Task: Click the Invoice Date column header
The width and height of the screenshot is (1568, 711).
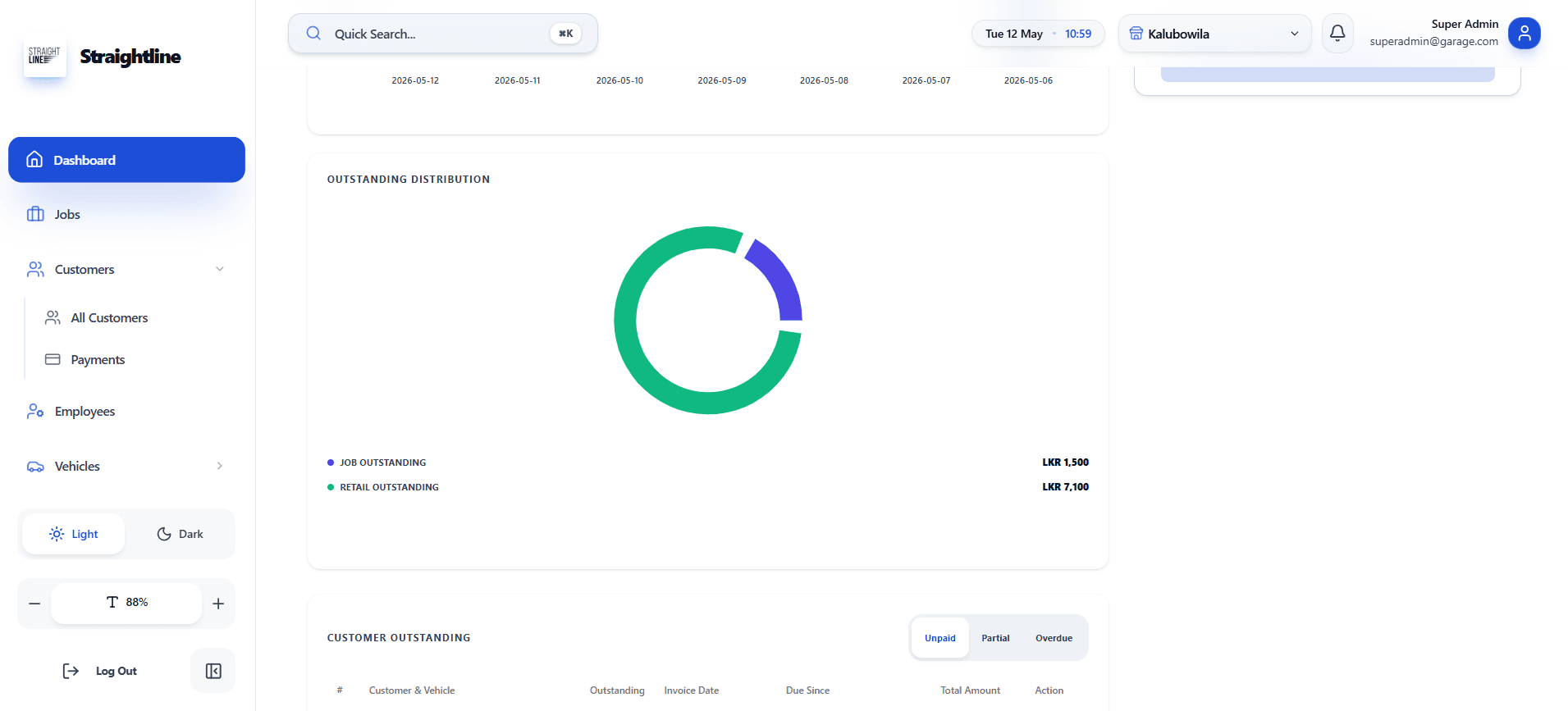Action: tap(692, 690)
